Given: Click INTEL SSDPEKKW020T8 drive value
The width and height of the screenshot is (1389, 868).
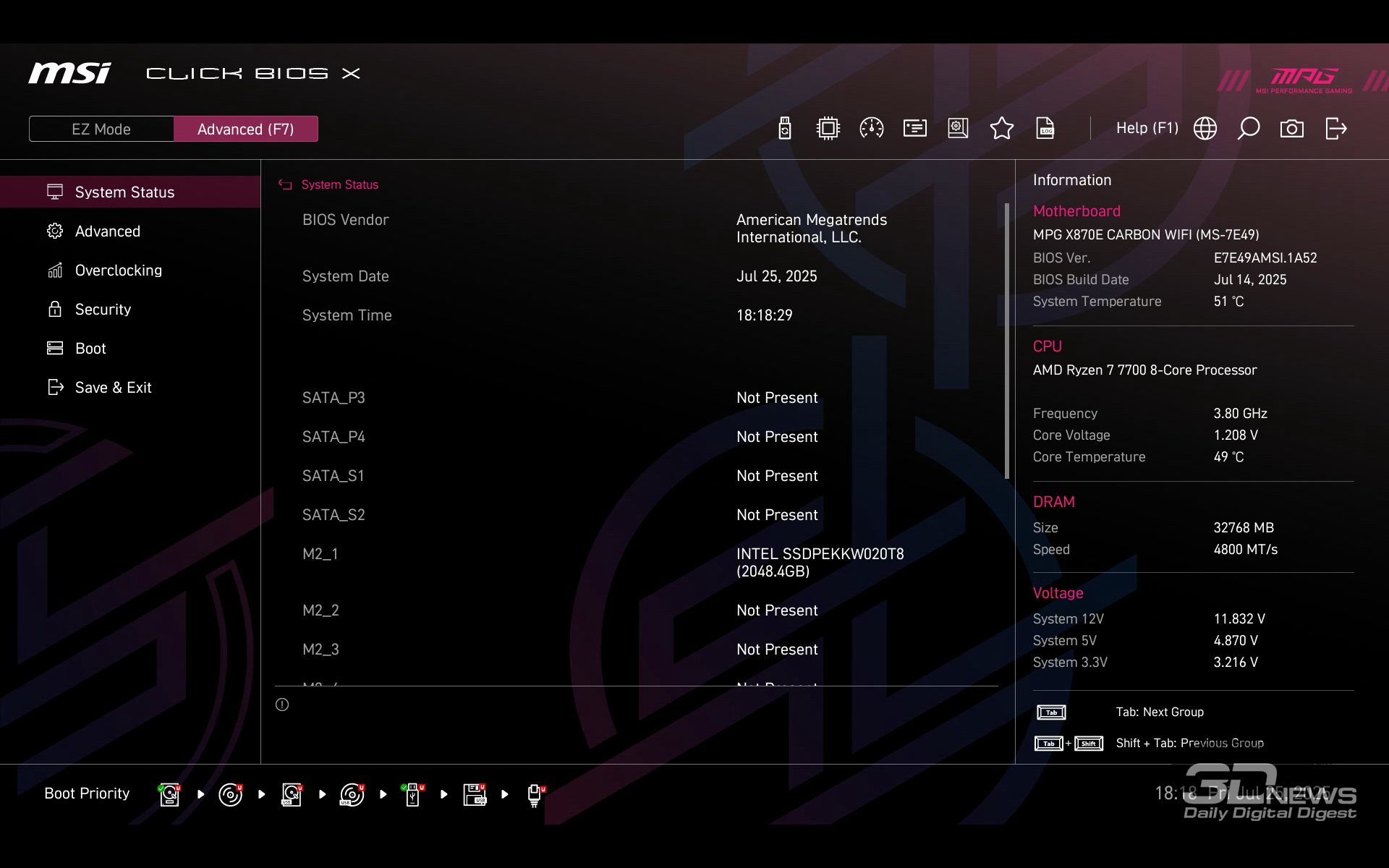Looking at the screenshot, I should (820, 563).
